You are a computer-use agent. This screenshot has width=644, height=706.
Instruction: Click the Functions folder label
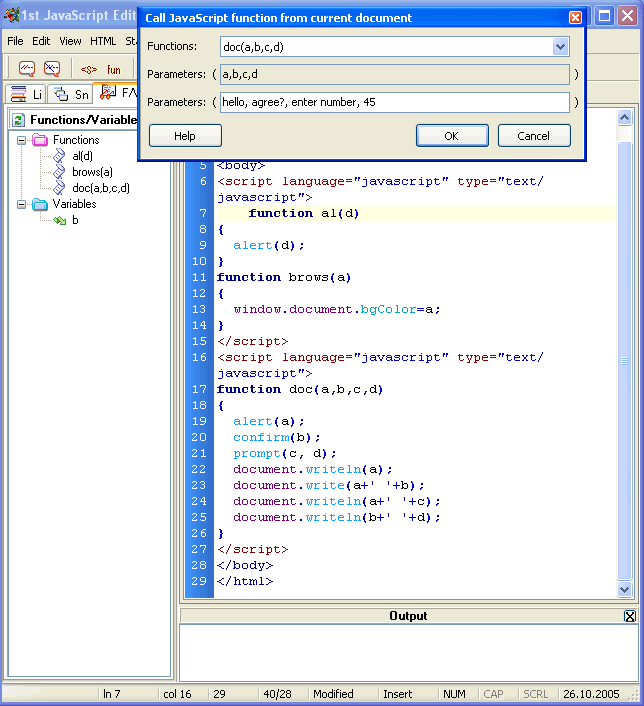click(76, 140)
